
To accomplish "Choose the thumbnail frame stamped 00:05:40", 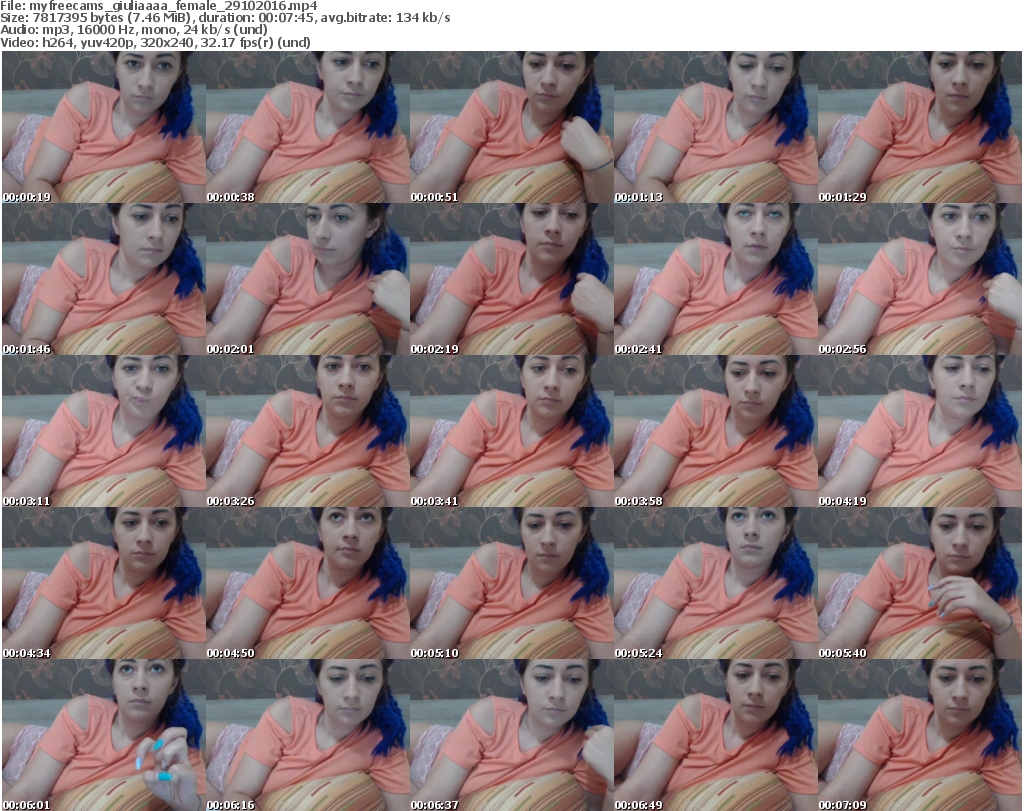I will tap(920, 583).
